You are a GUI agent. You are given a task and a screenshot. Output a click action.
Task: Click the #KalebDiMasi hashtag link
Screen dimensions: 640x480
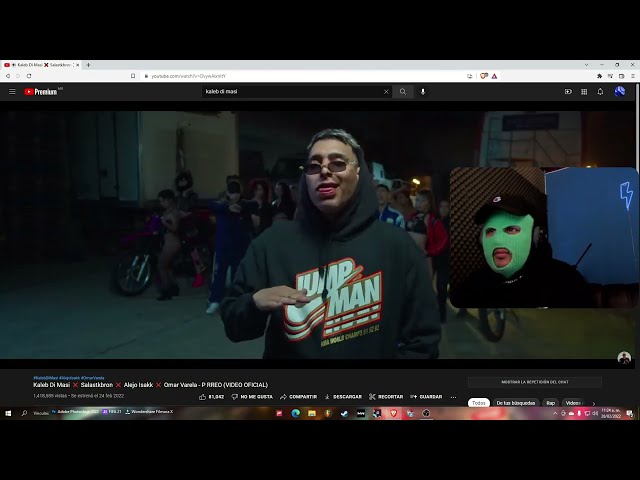(x=46, y=378)
